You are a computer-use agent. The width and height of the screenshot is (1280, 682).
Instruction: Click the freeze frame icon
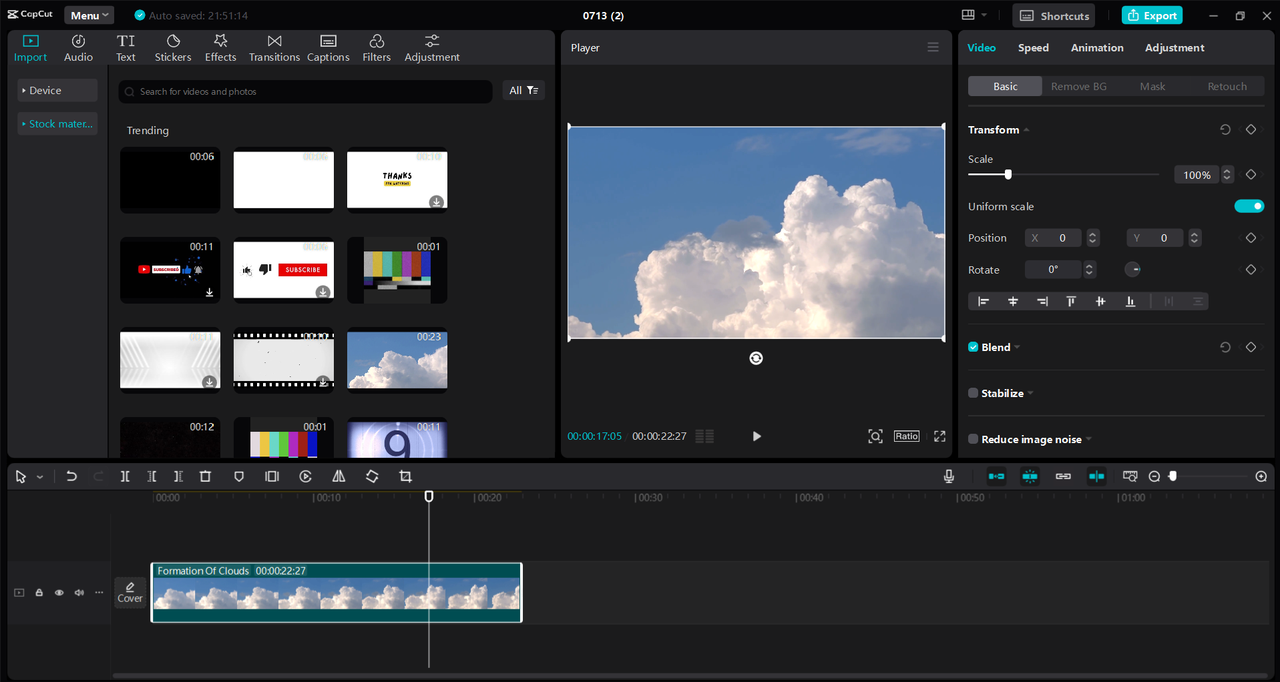(272, 477)
